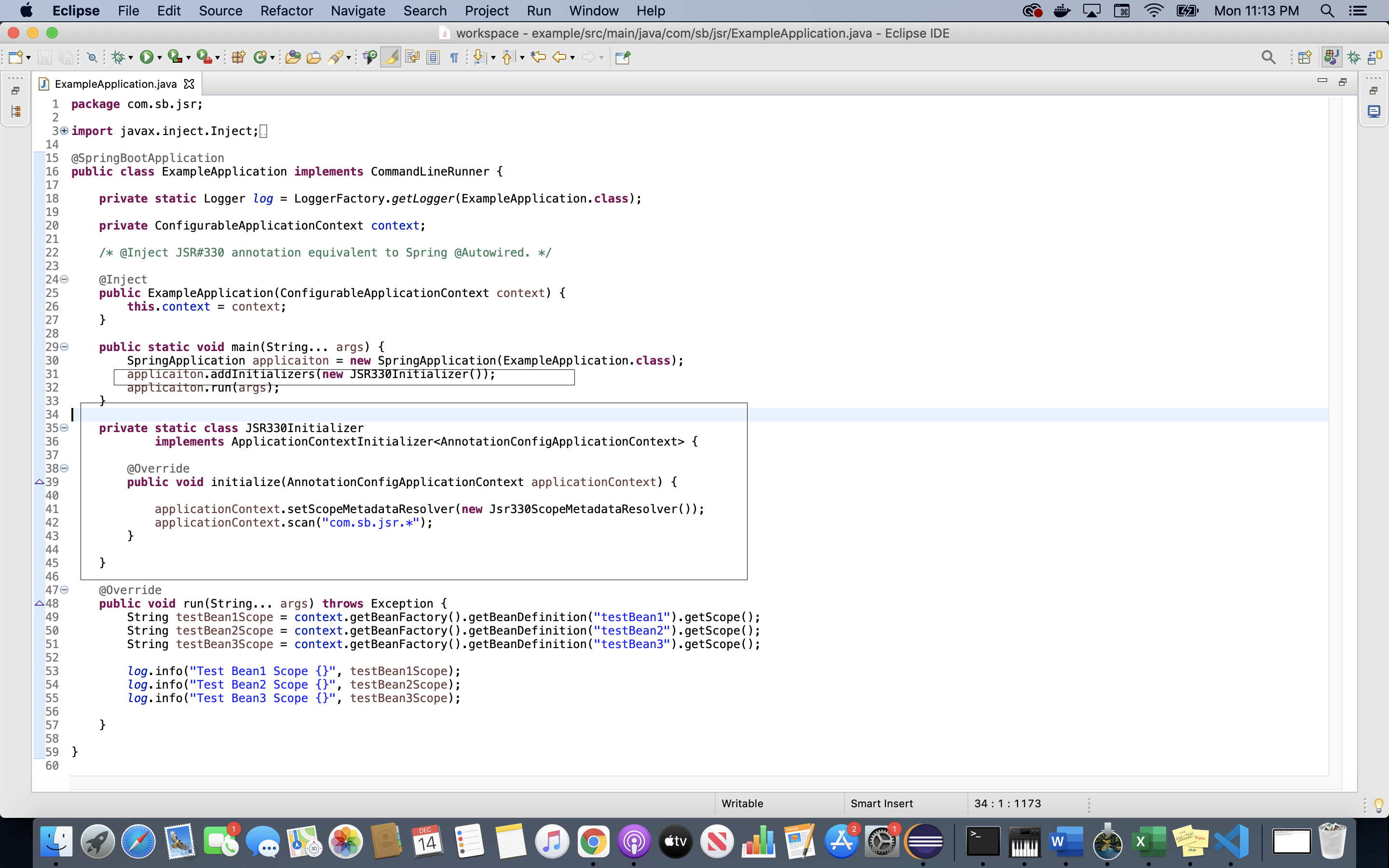Click the Debug bug icon
Screen dimensions: 1389x868
(118, 57)
